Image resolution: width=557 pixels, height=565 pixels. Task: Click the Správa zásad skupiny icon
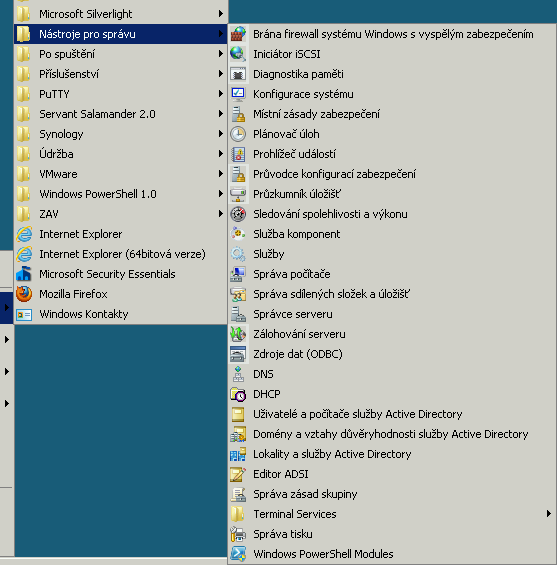pos(238,494)
